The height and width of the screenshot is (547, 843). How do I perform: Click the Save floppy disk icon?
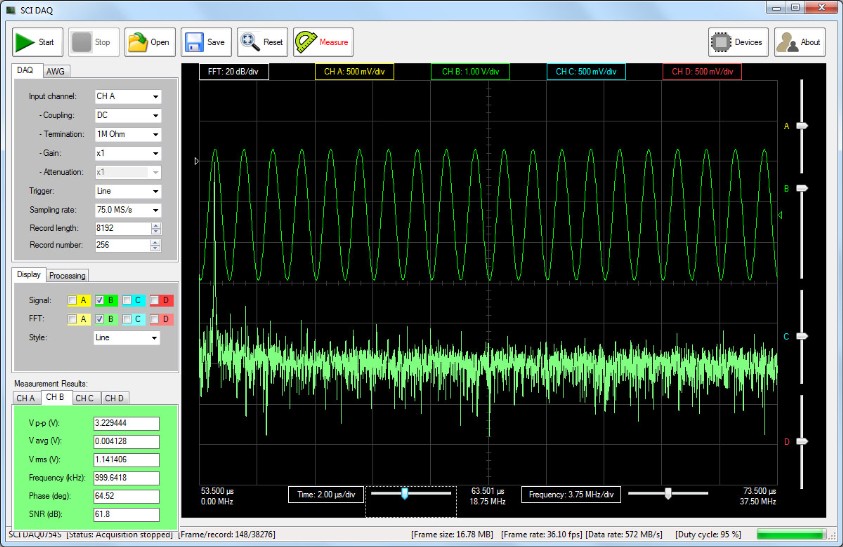pyautogui.click(x=194, y=42)
